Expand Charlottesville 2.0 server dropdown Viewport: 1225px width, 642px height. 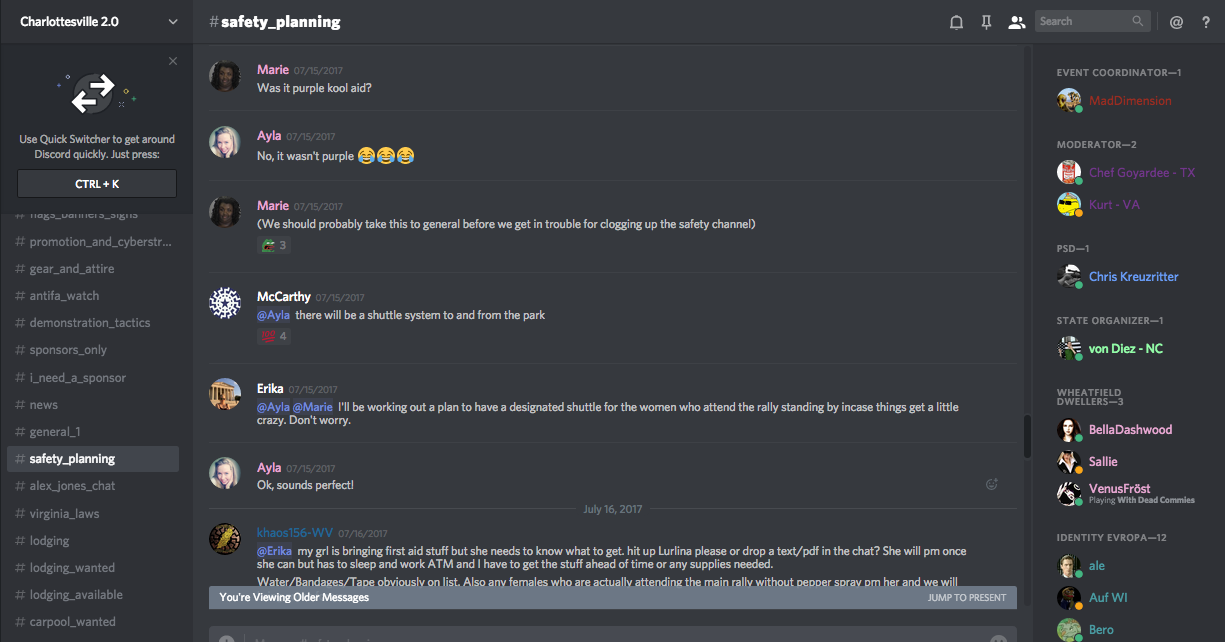click(173, 21)
